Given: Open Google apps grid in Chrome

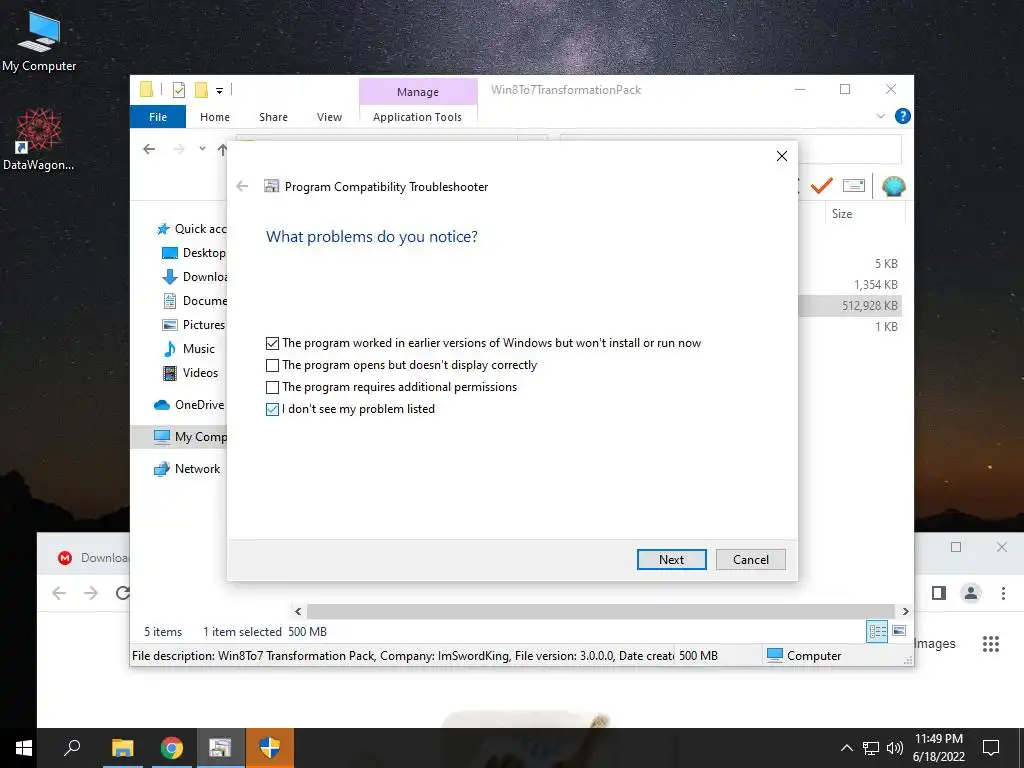Looking at the screenshot, I should [x=991, y=644].
